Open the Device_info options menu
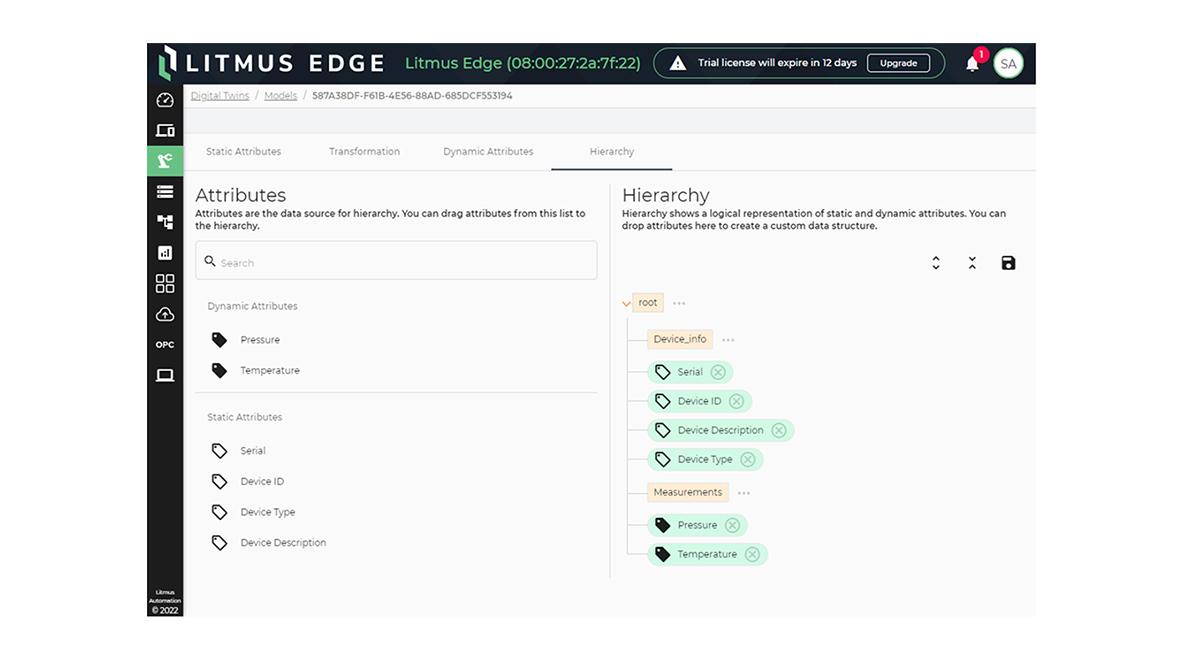 coord(728,340)
